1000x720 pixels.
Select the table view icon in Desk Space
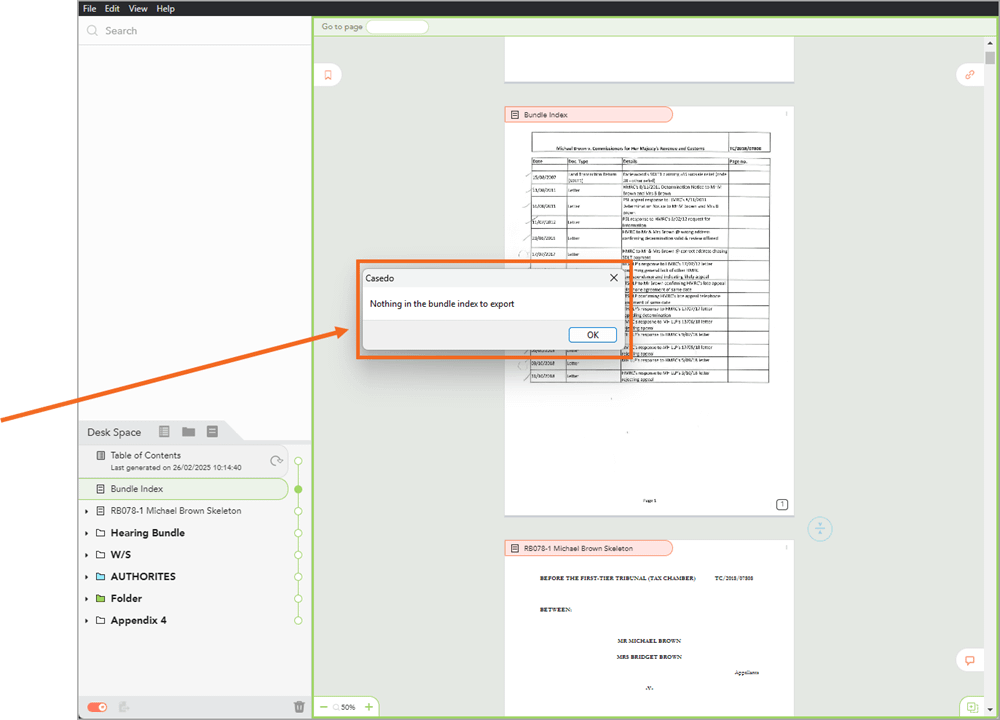tap(164, 431)
